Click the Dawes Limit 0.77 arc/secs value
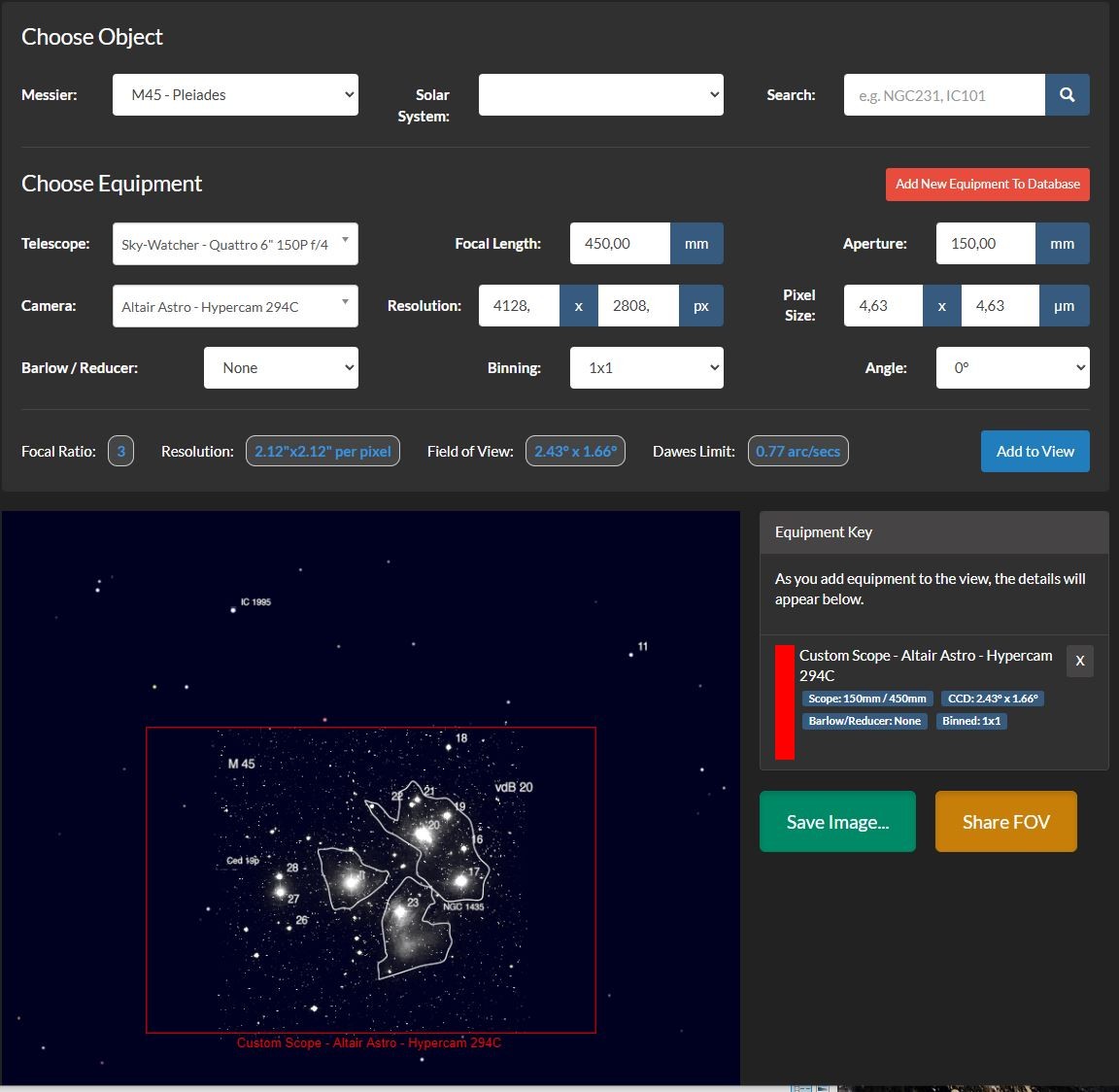The width and height of the screenshot is (1119, 1092). (797, 451)
